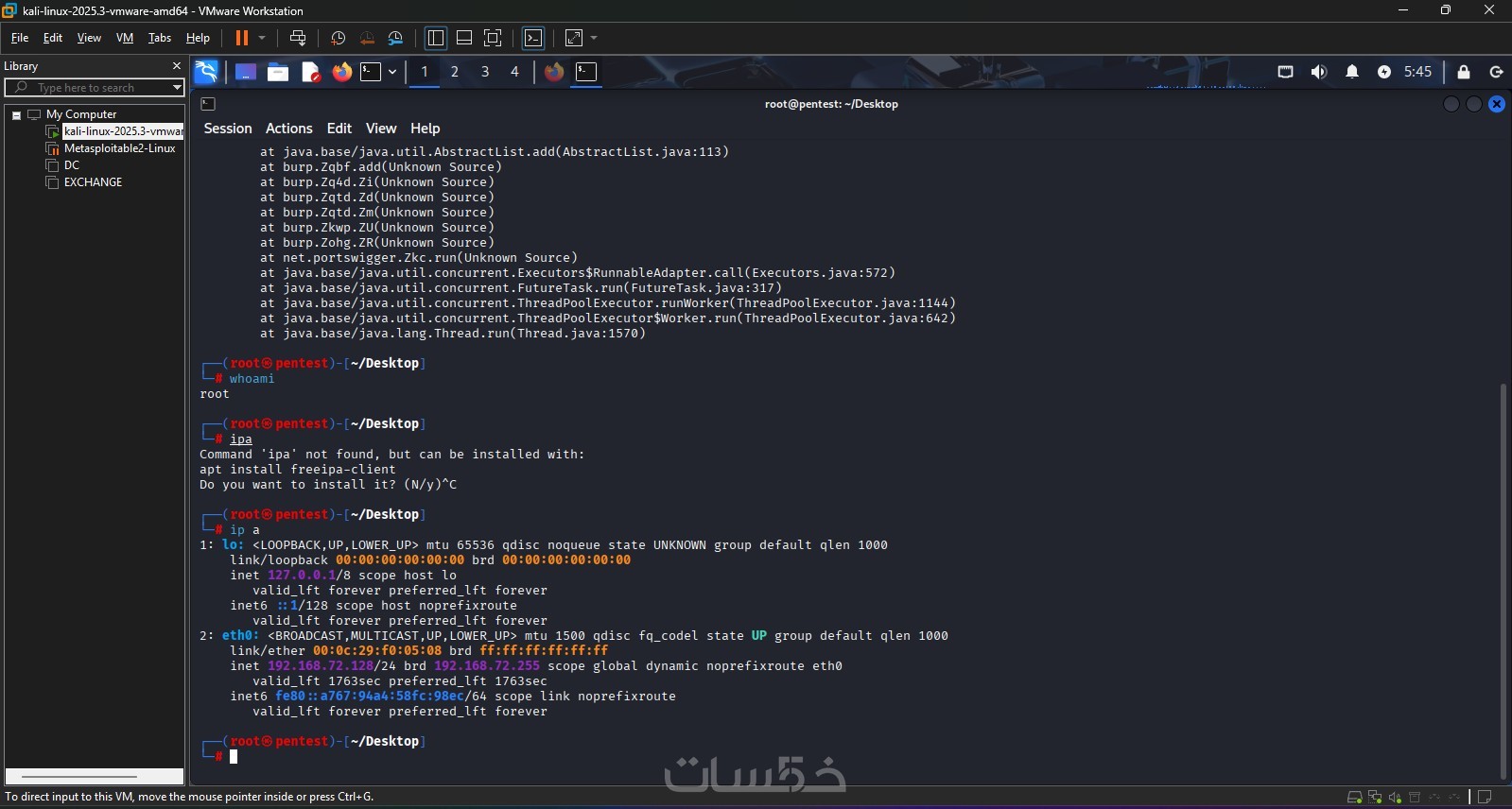Click the library horizontal scrollbar
The width and height of the screenshot is (1512, 809).
point(79,777)
